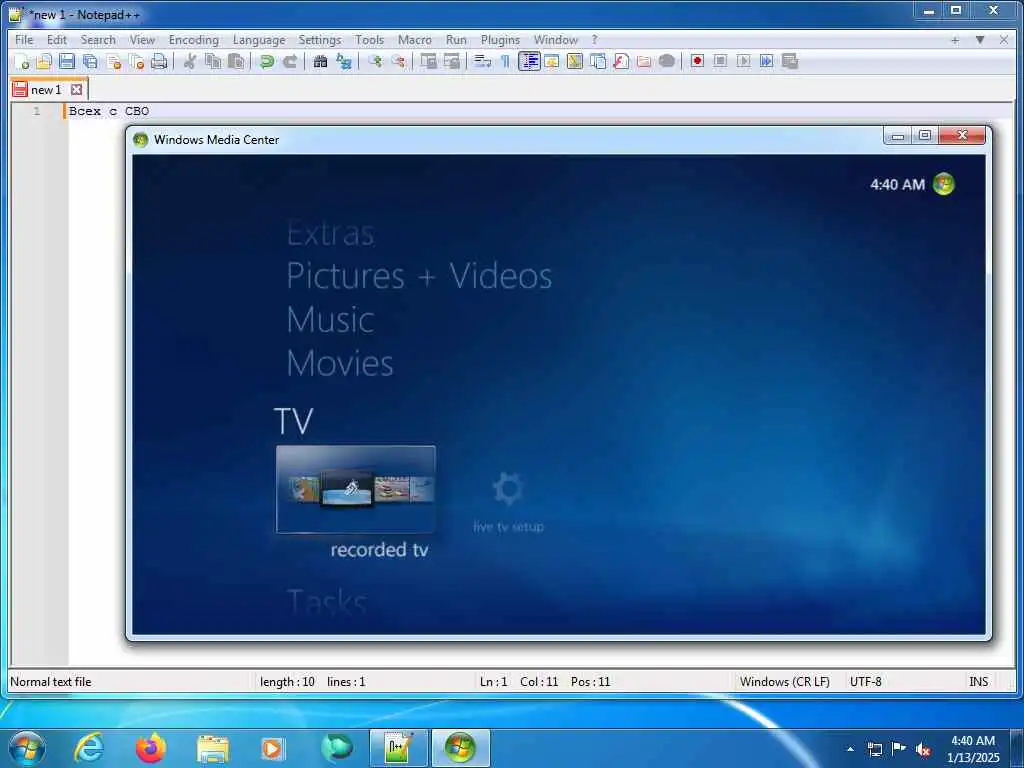This screenshot has height=768, width=1024.
Task: Open Internet Explorer from the taskbar
Action: [88, 748]
